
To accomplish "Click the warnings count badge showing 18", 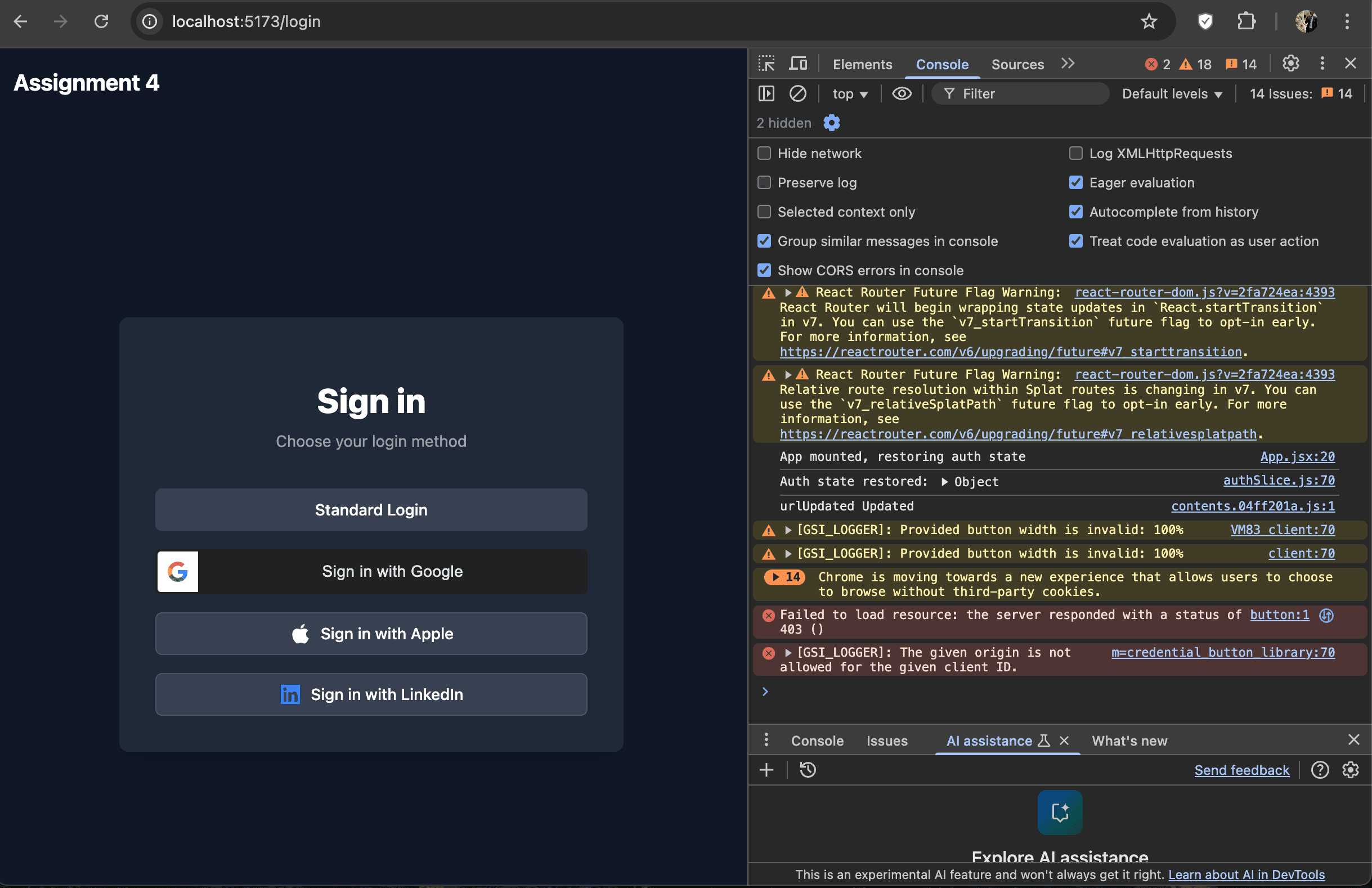I will (1195, 64).
